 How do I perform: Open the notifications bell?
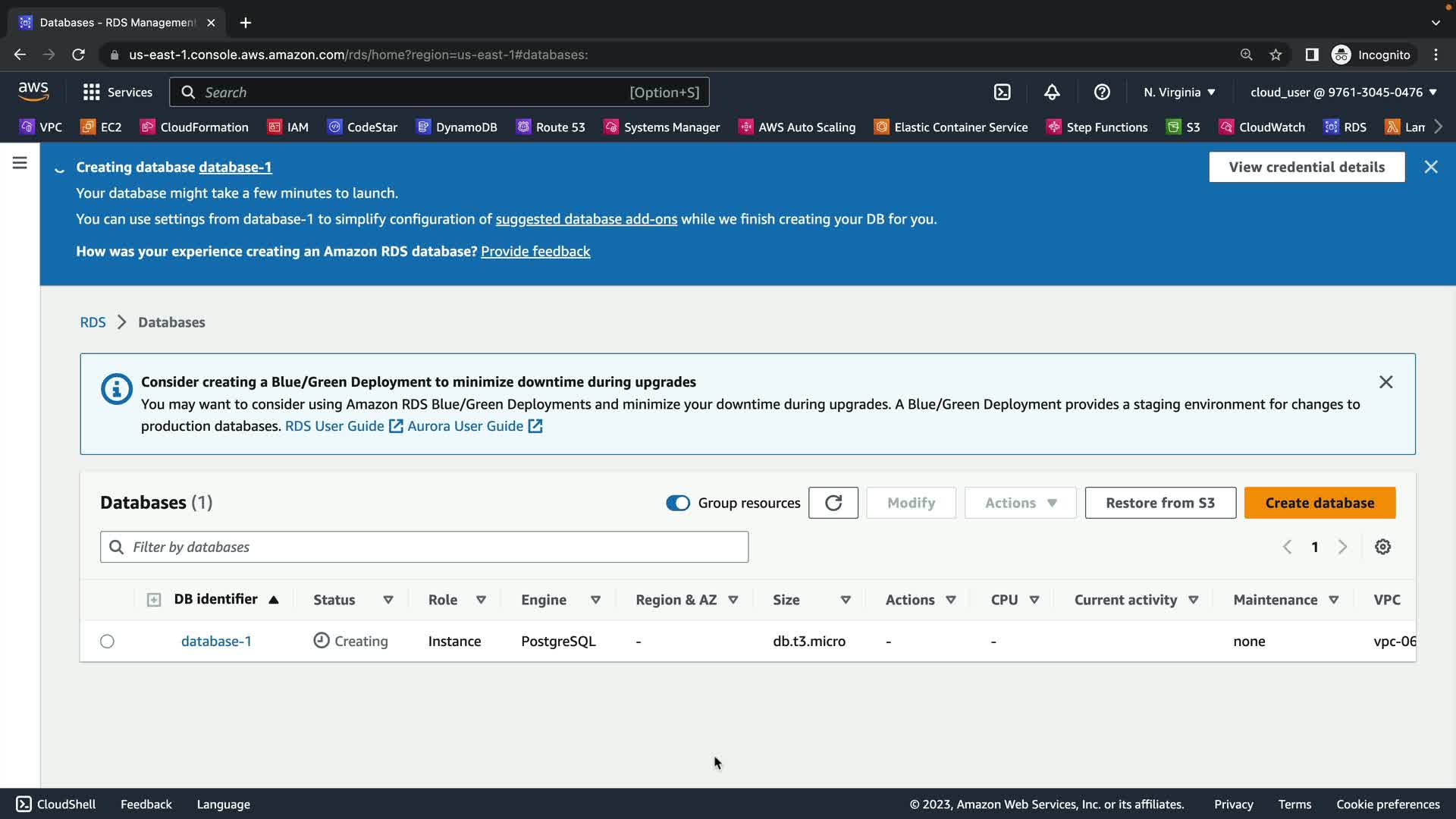point(1052,93)
